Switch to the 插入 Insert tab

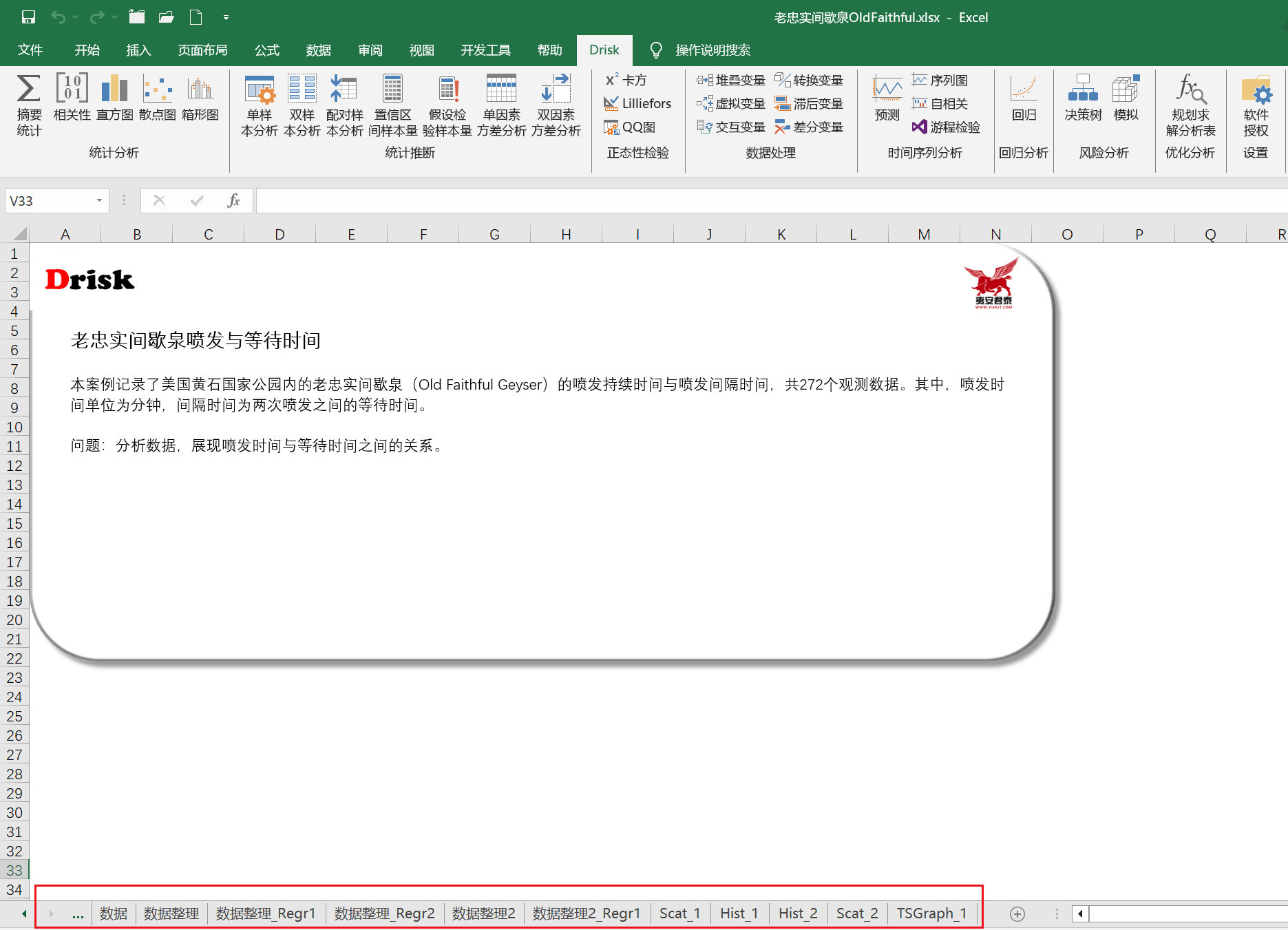click(138, 50)
